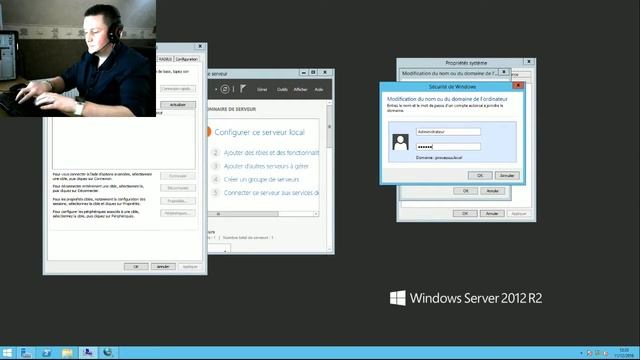Close the iSCSI initiator properties window
The image size is (640, 360).
point(200,46)
